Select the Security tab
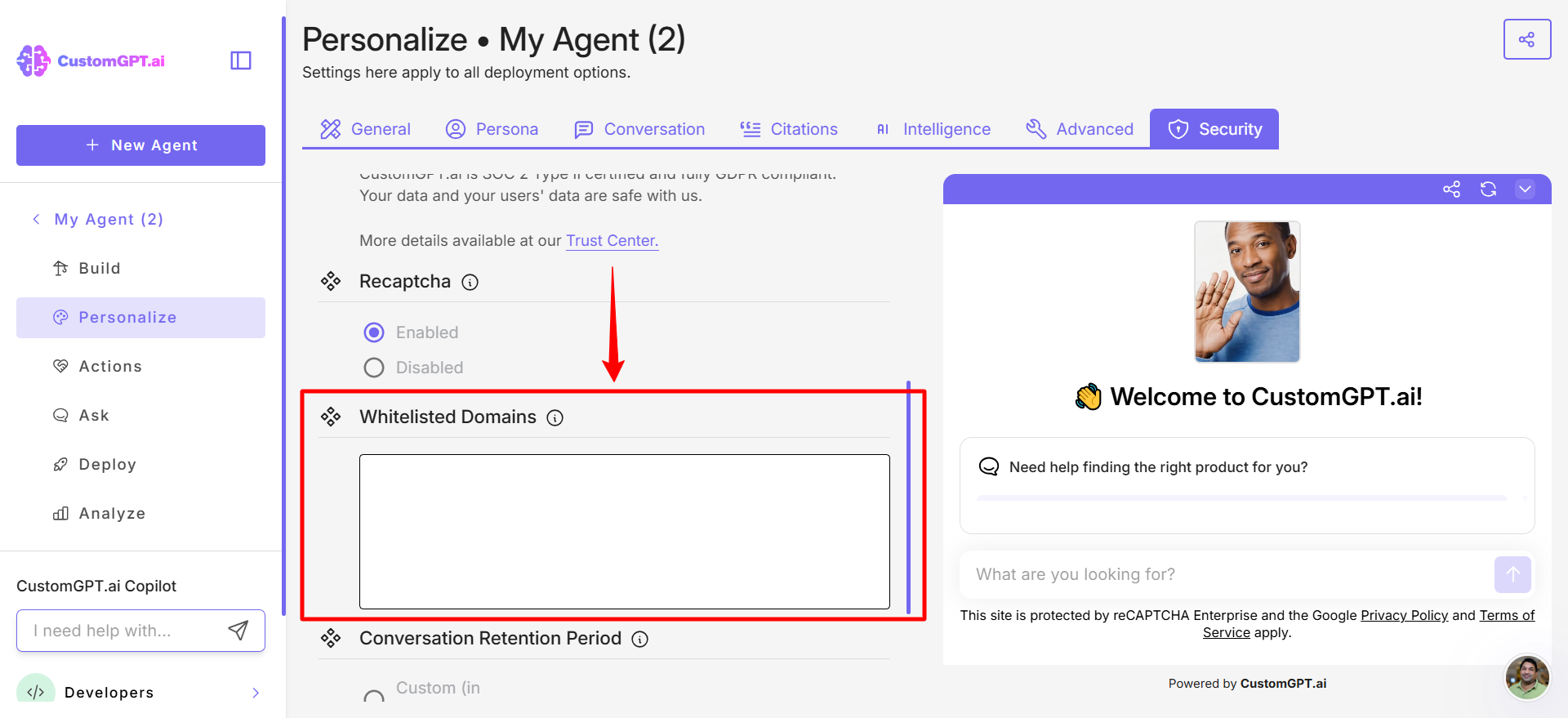Screen dimensions: 1568x718 pos(1214,129)
